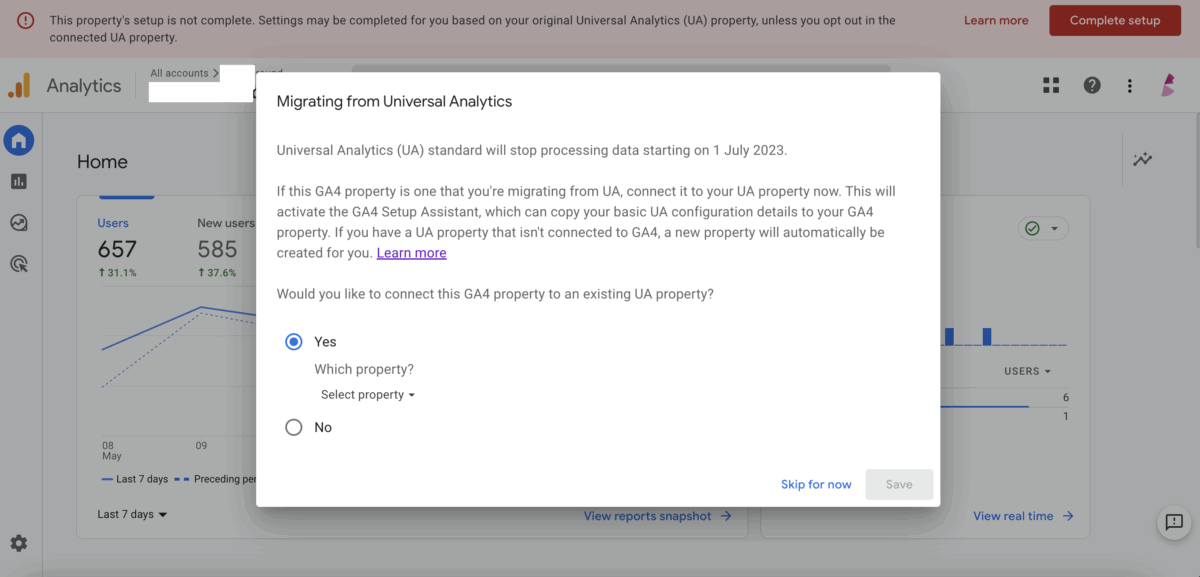
Task: Select the Explore icon in the sidebar
Action: [19, 222]
